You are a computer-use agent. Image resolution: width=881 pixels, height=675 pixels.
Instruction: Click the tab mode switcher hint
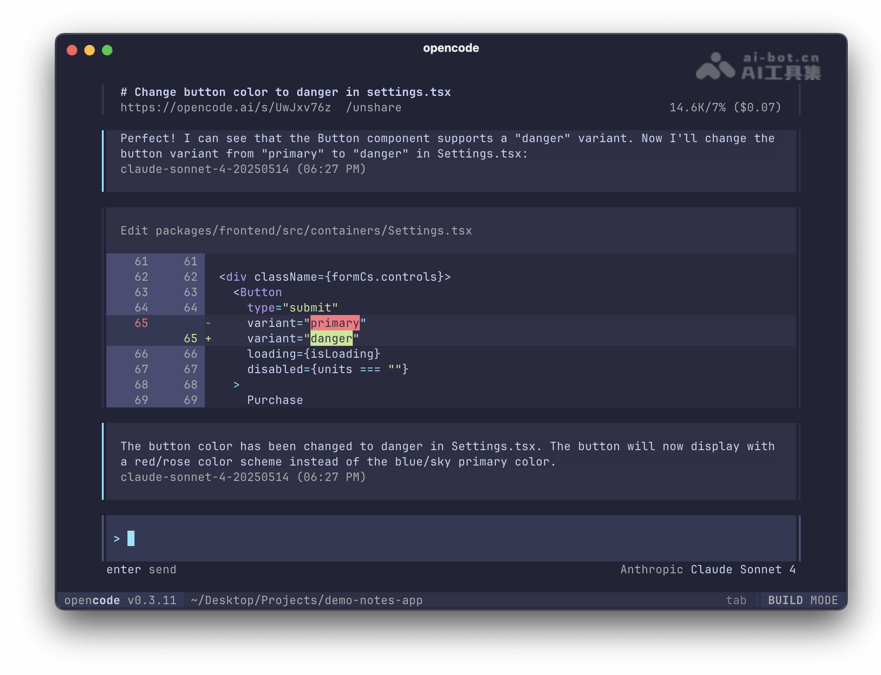pos(737,600)
